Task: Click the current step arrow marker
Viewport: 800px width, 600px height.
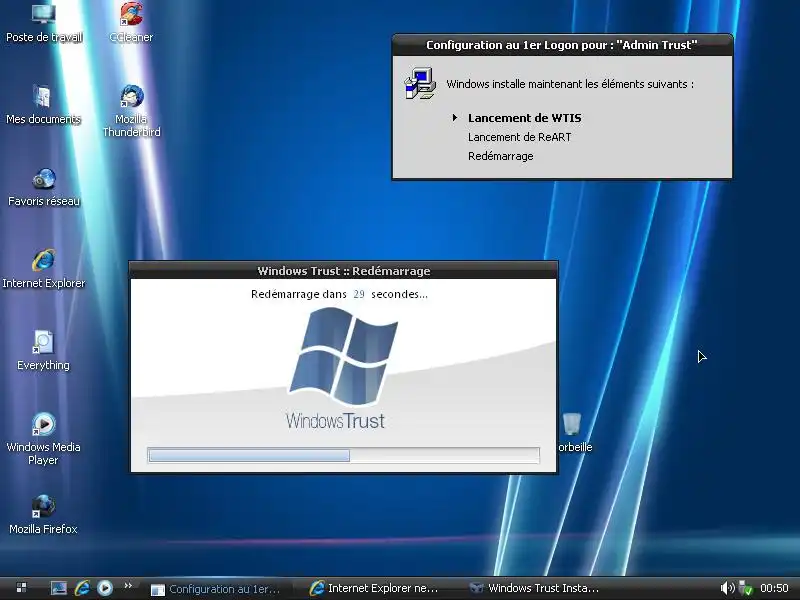Action: click(455, 117)
